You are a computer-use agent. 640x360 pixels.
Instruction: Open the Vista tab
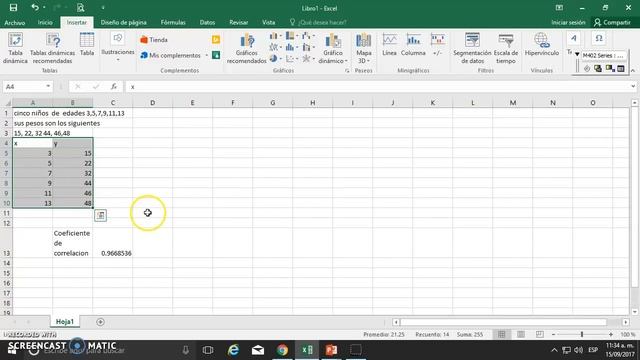coord(269,22)
